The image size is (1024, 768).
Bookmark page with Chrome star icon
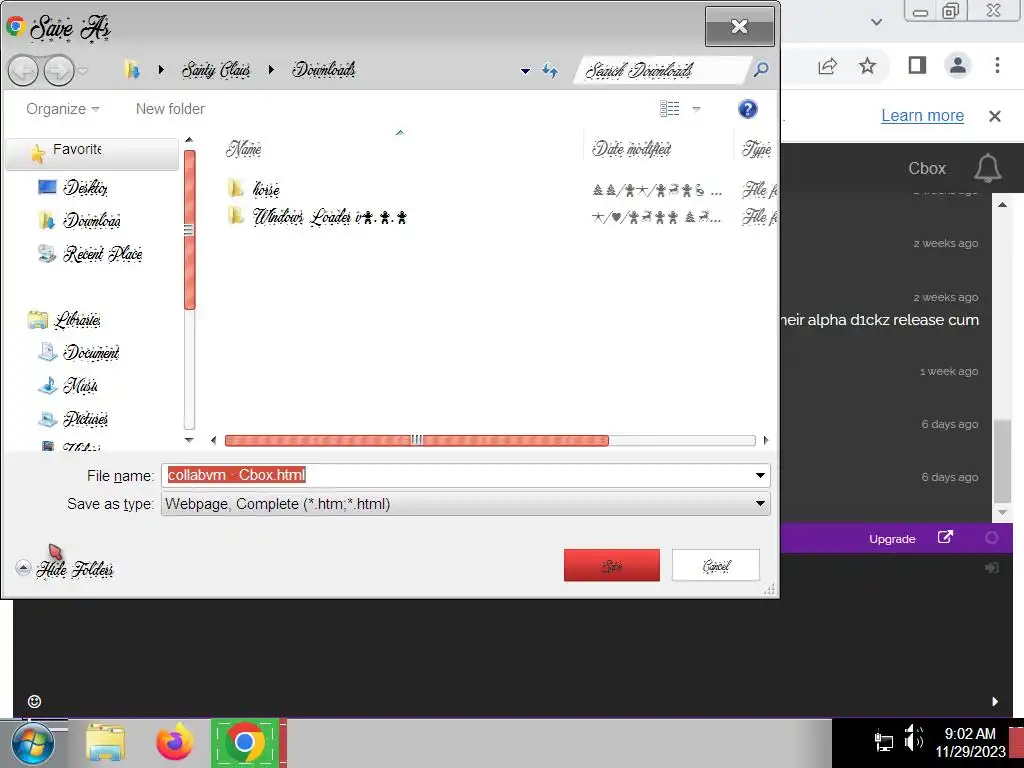tap(867, 65)
